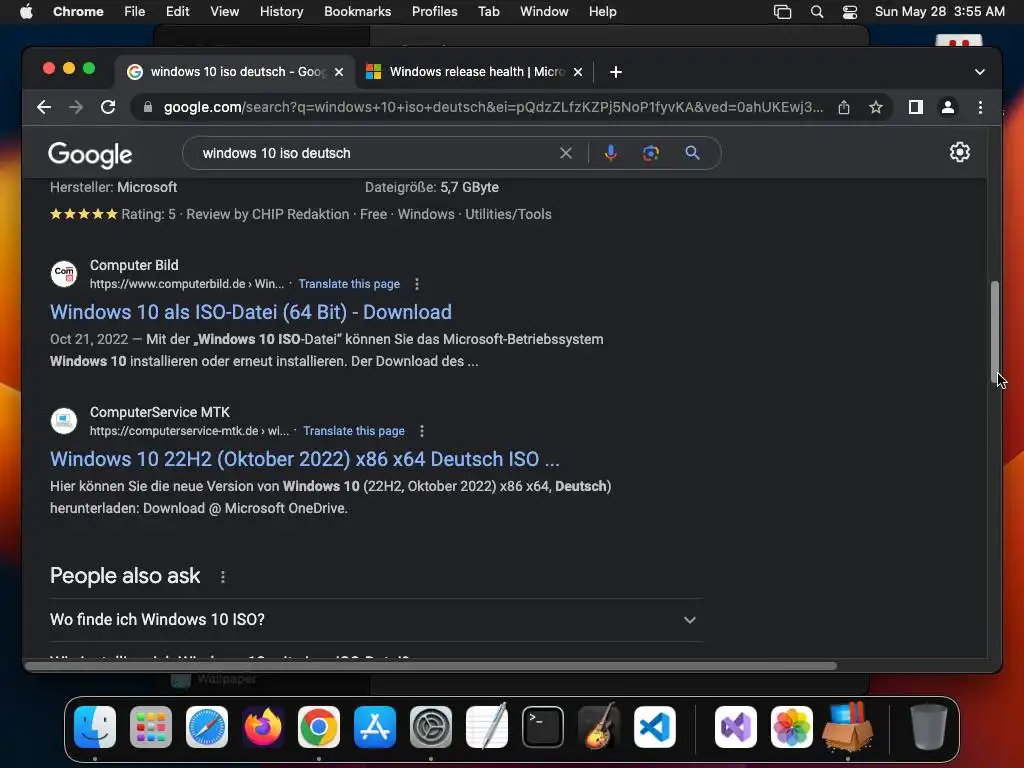Close the 'windows 10 iso deutsch' tab
Screen dimensions: 1024x768
click(339, 72)
